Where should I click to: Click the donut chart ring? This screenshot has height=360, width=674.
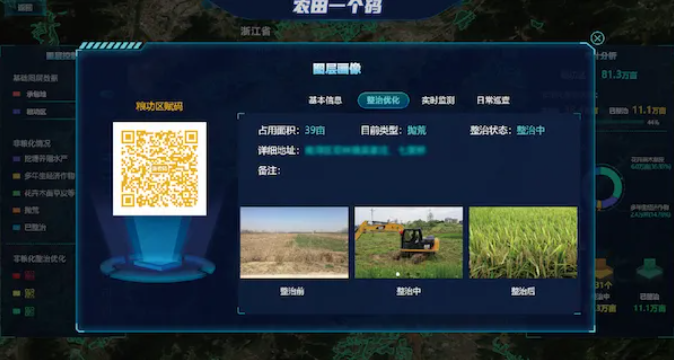click(x=609, y=188)
